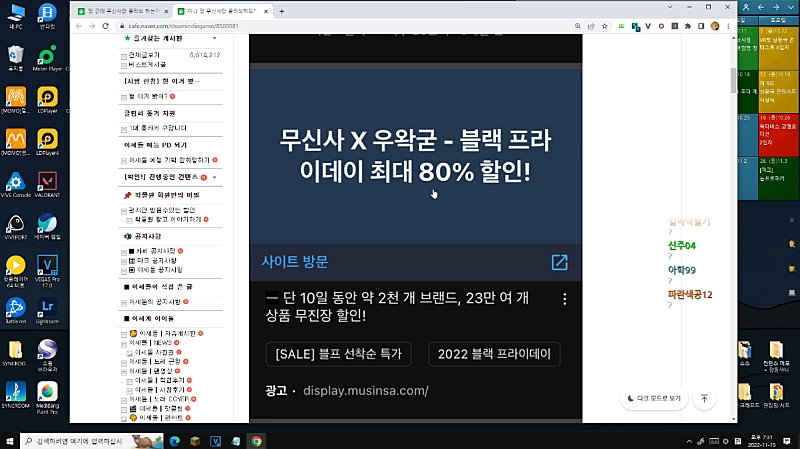Click the Chrome icon in the taskbar
Viewport: 800px width, 449px height.
click(x=256, y=441)
